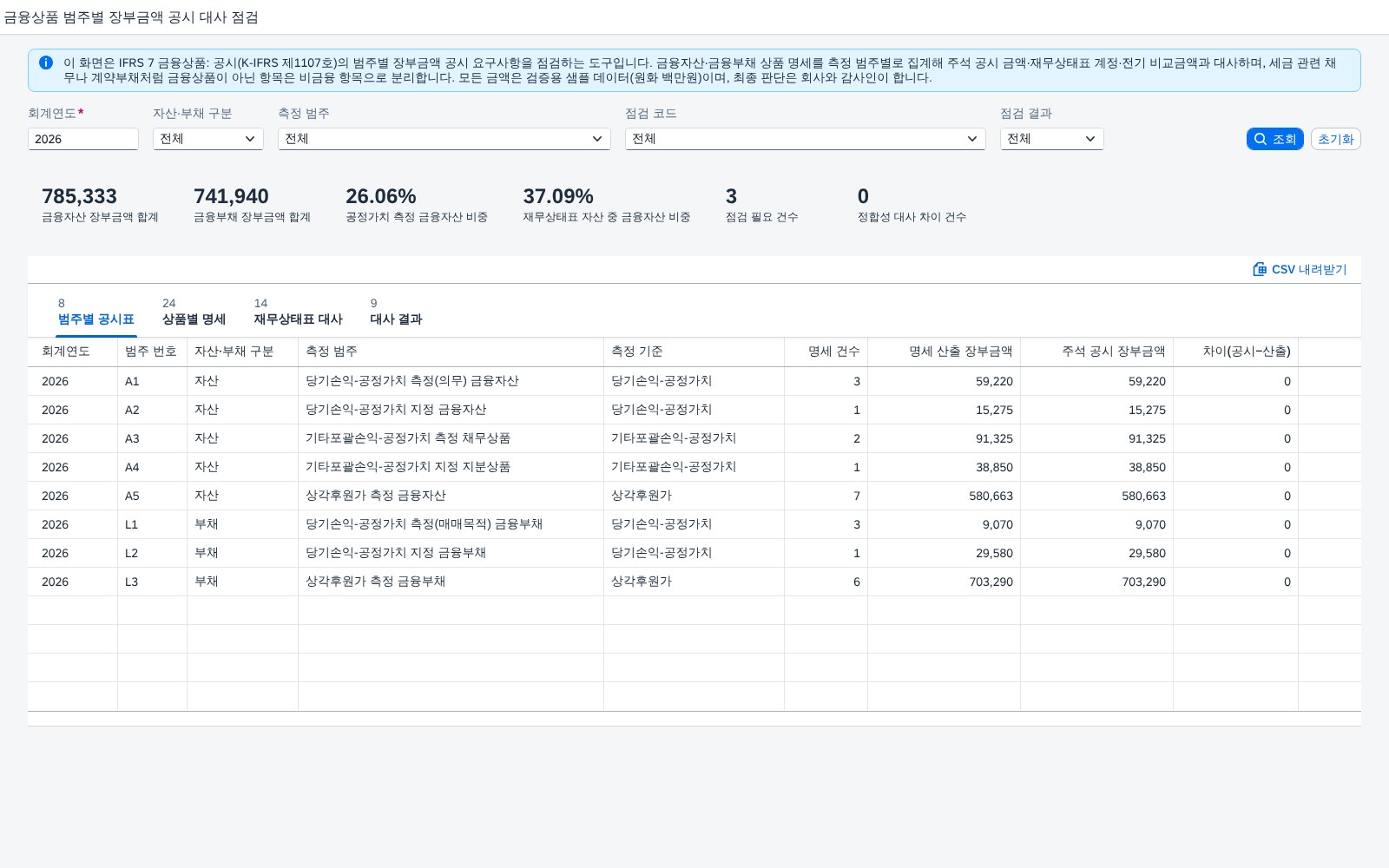The width and height of the screenshot is (1389, 868).
Task: Click the 범주 번호 column header
Action: tap(151, 352)
